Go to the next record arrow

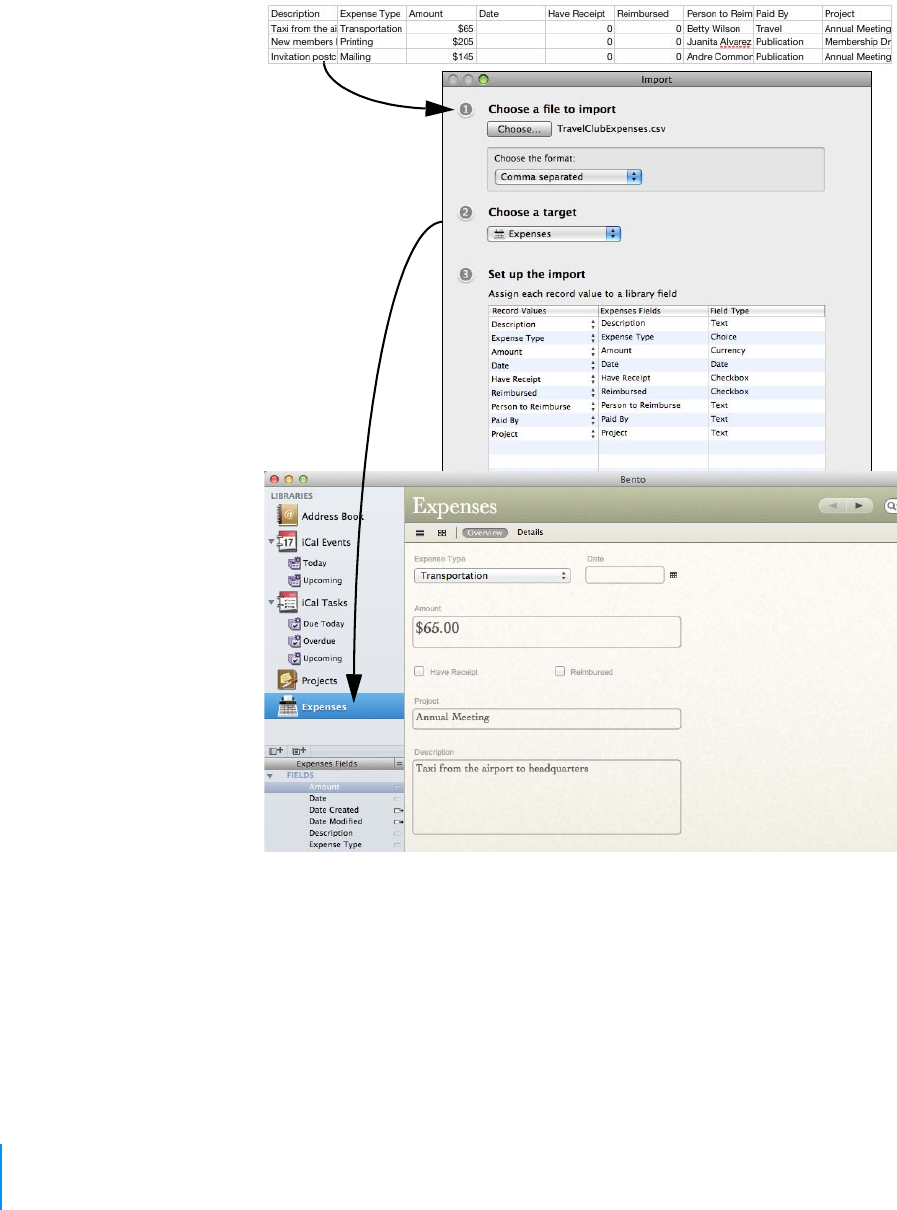[x=860, y=507]
